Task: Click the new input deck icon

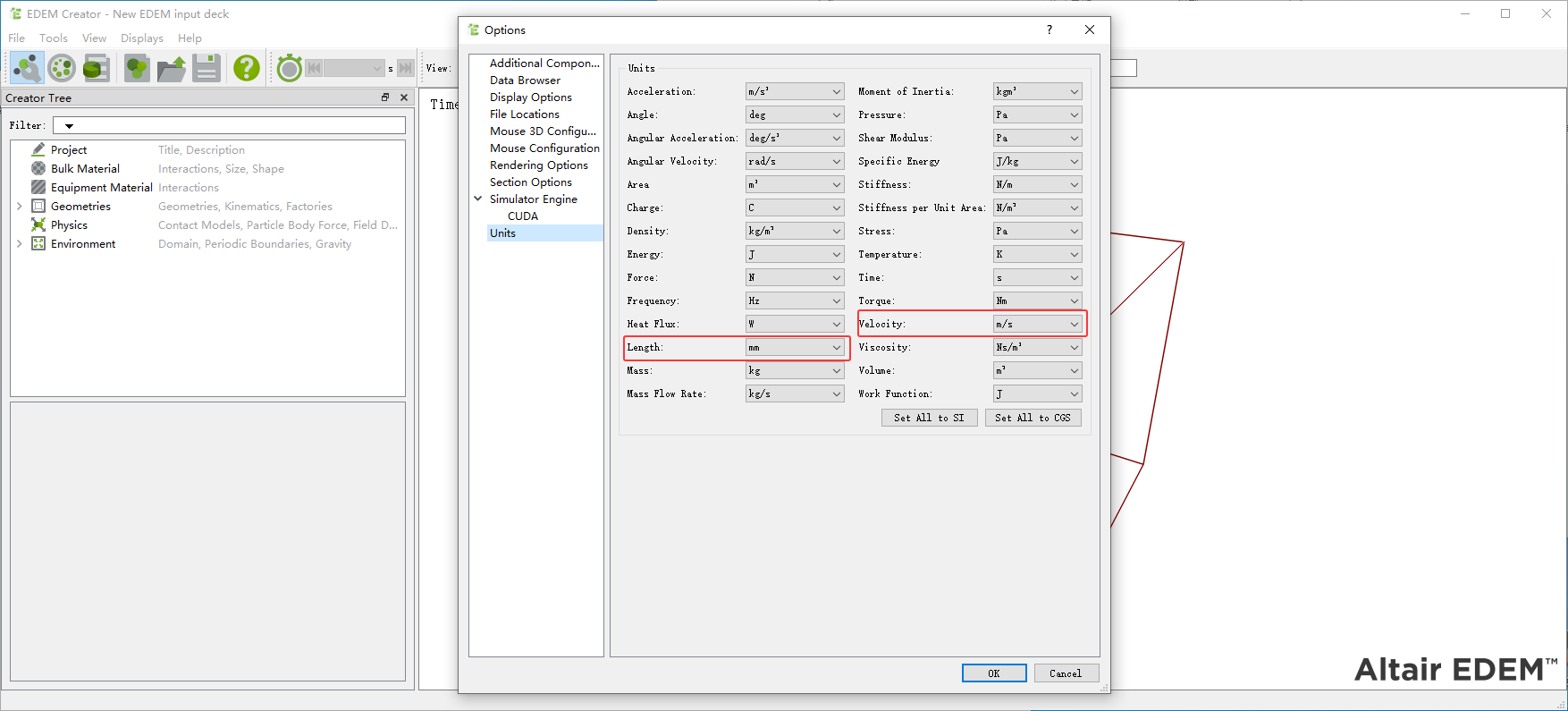Action: (137, 68)
